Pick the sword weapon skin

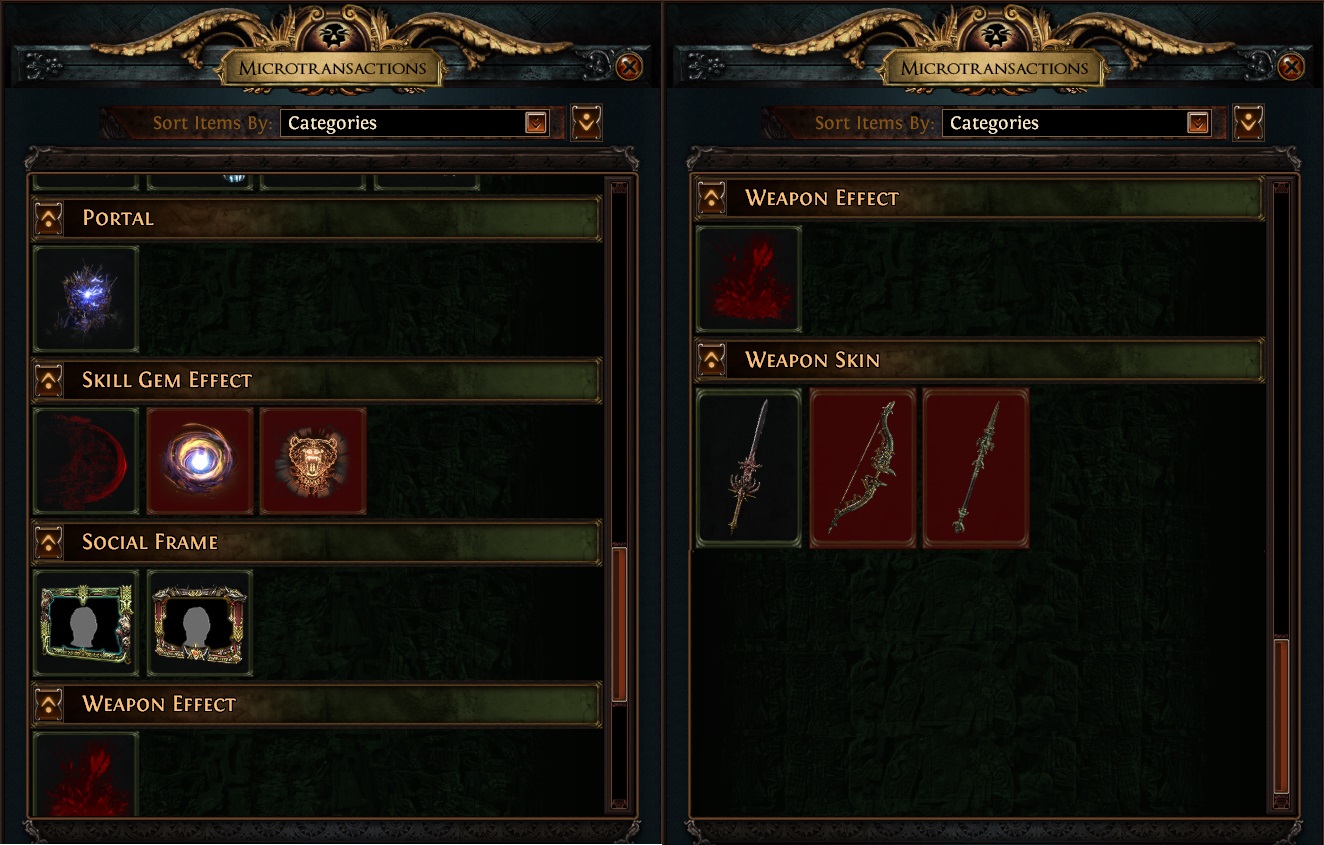click(748, 468)
